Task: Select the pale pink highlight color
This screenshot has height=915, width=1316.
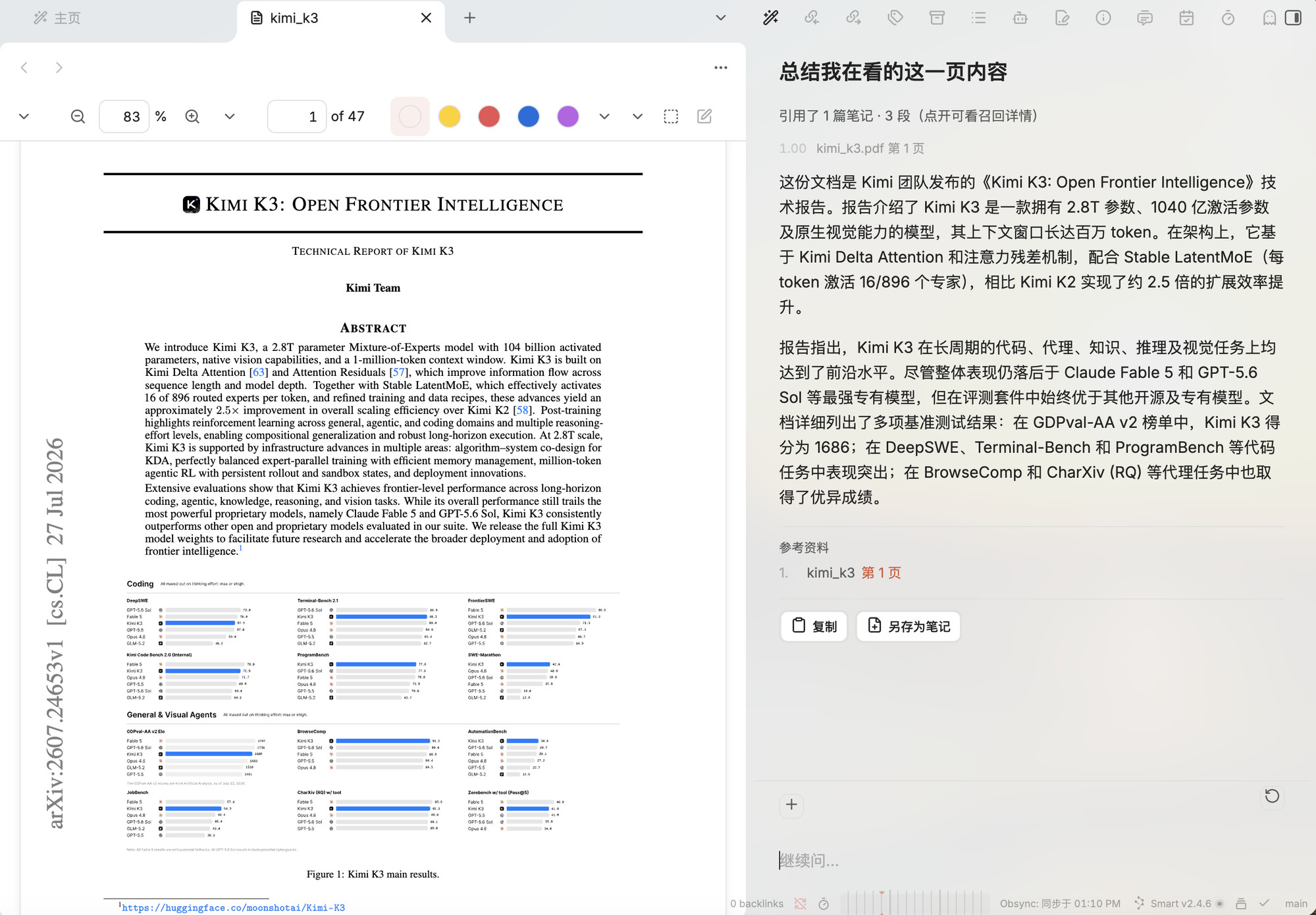Action: point(410,117)
